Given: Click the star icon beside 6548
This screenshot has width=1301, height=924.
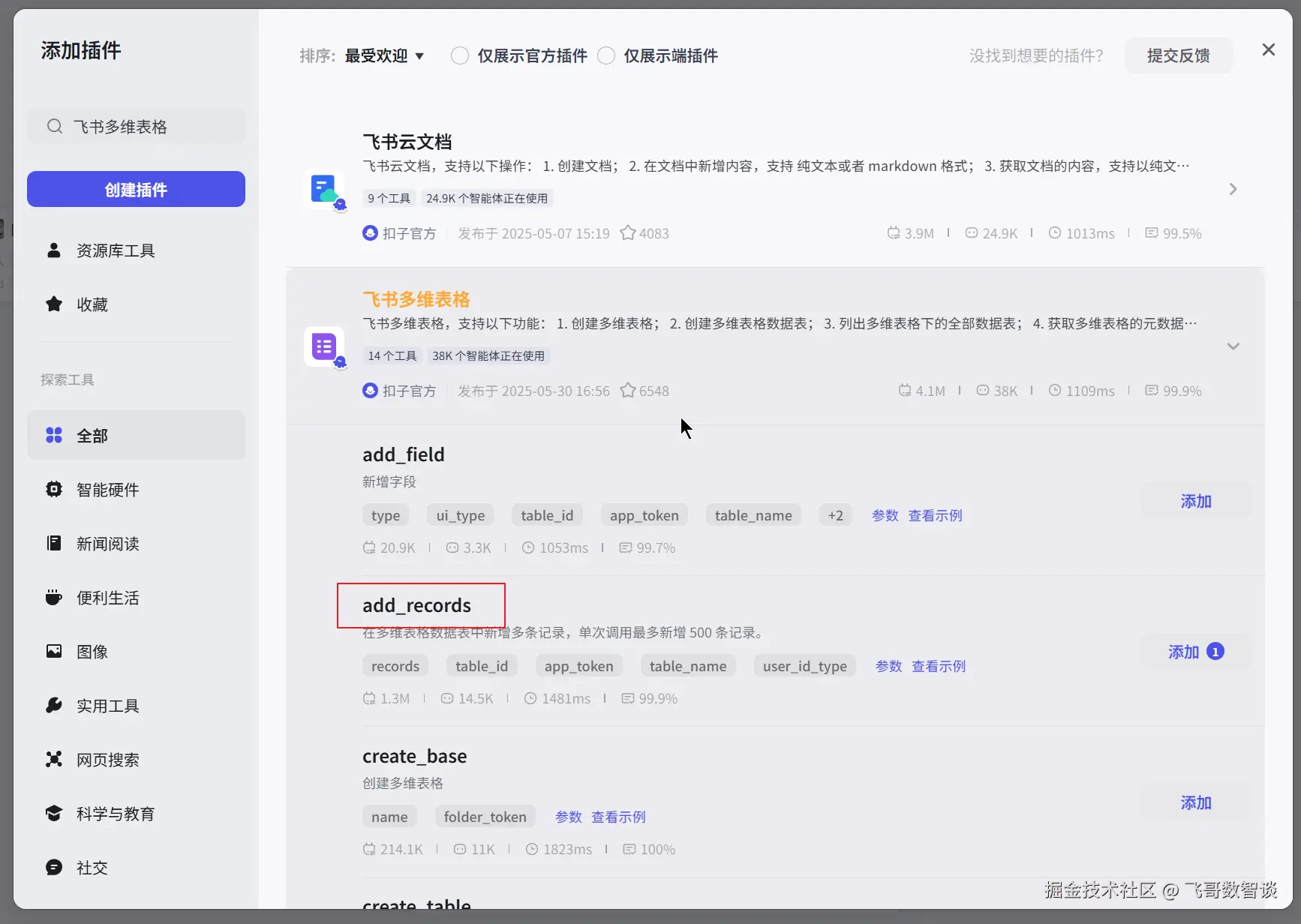Looking at the screenshot, I should point(628,391).
